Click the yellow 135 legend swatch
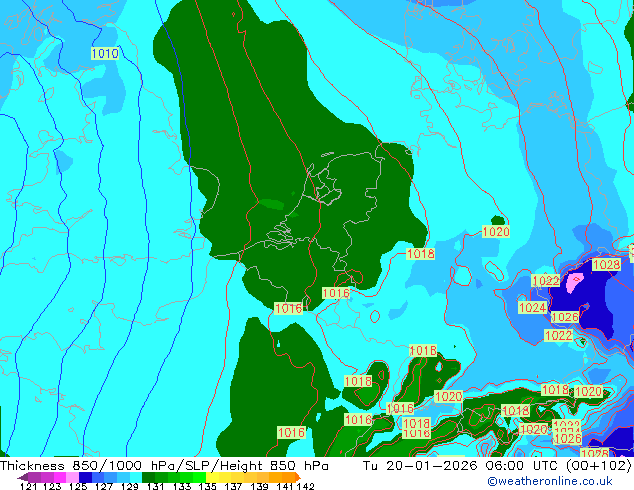The height and width of the screenshot is (490, 634). click(x=212, y=477)
